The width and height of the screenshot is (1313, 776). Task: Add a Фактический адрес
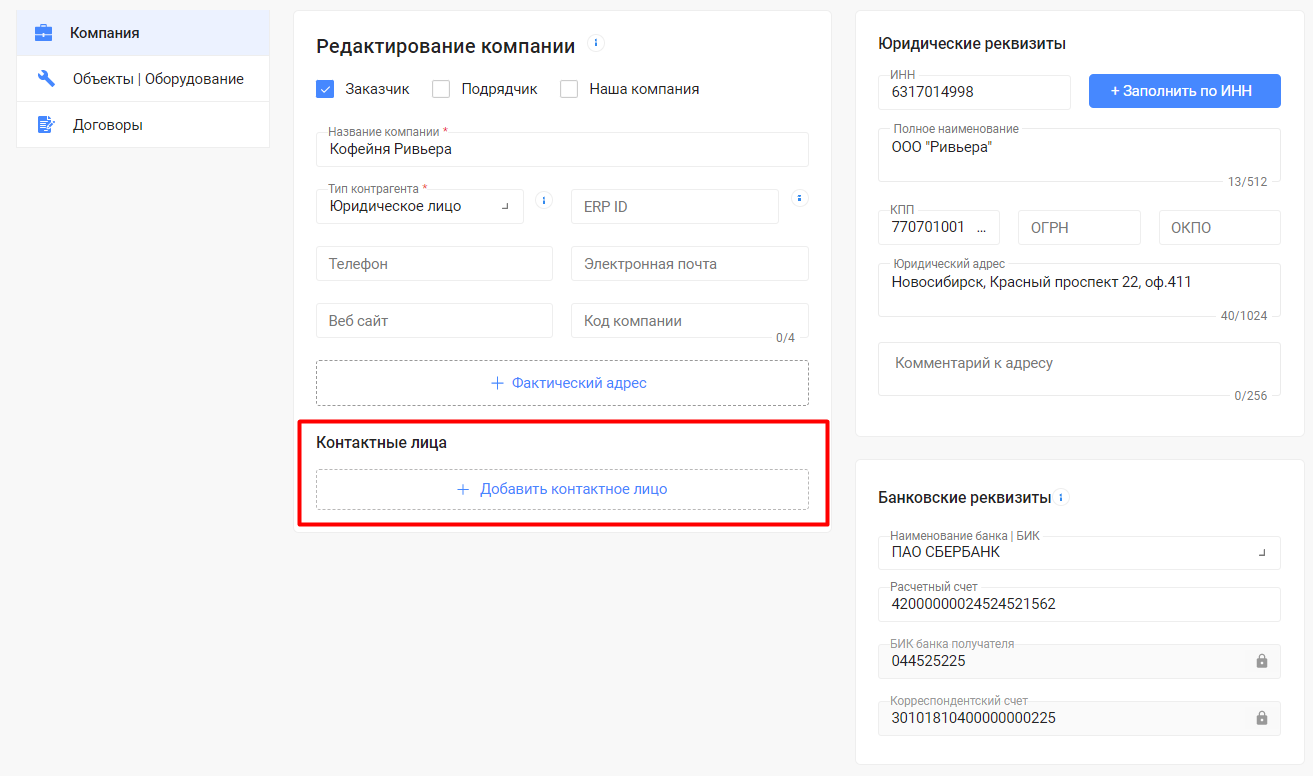(562, 383)
